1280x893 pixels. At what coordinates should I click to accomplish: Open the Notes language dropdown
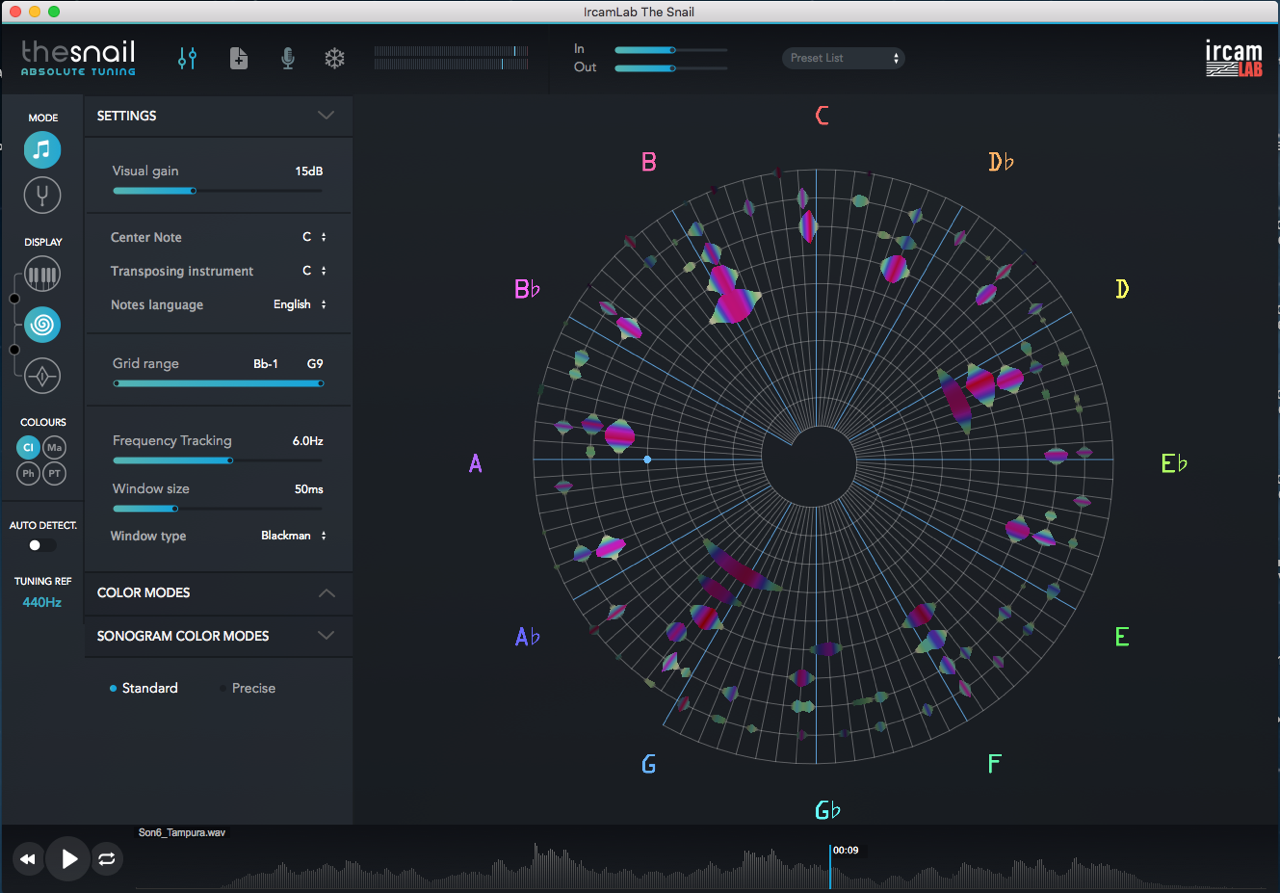pyautogui.click(x=300, y=304)
